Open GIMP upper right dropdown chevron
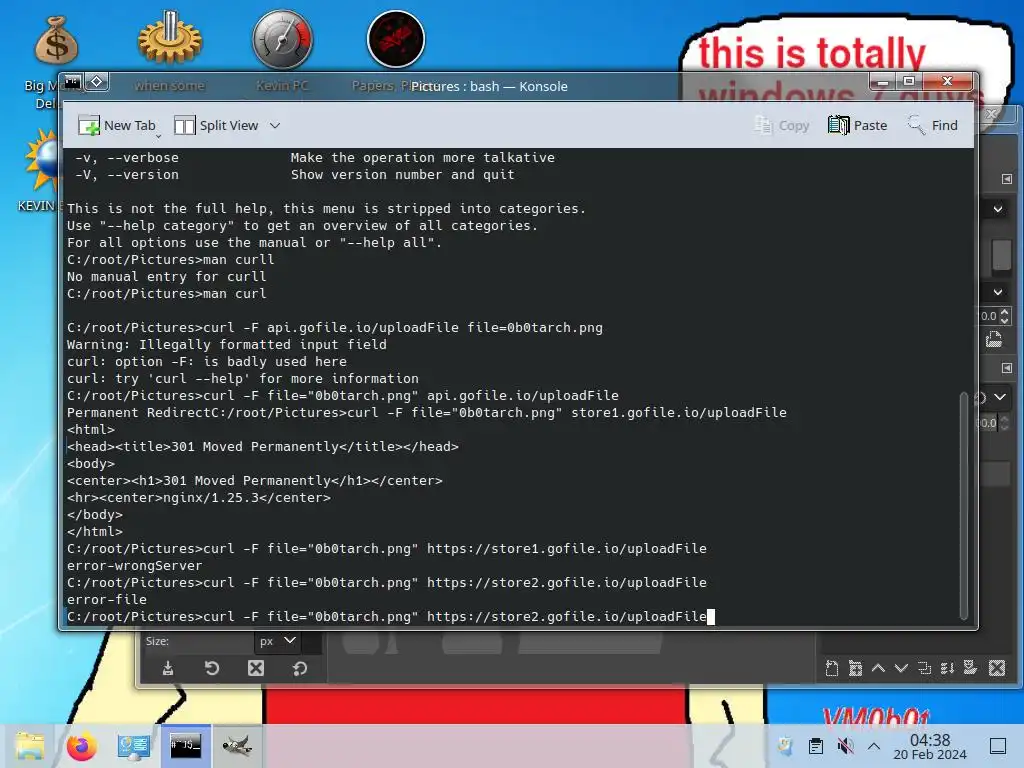 998,209
